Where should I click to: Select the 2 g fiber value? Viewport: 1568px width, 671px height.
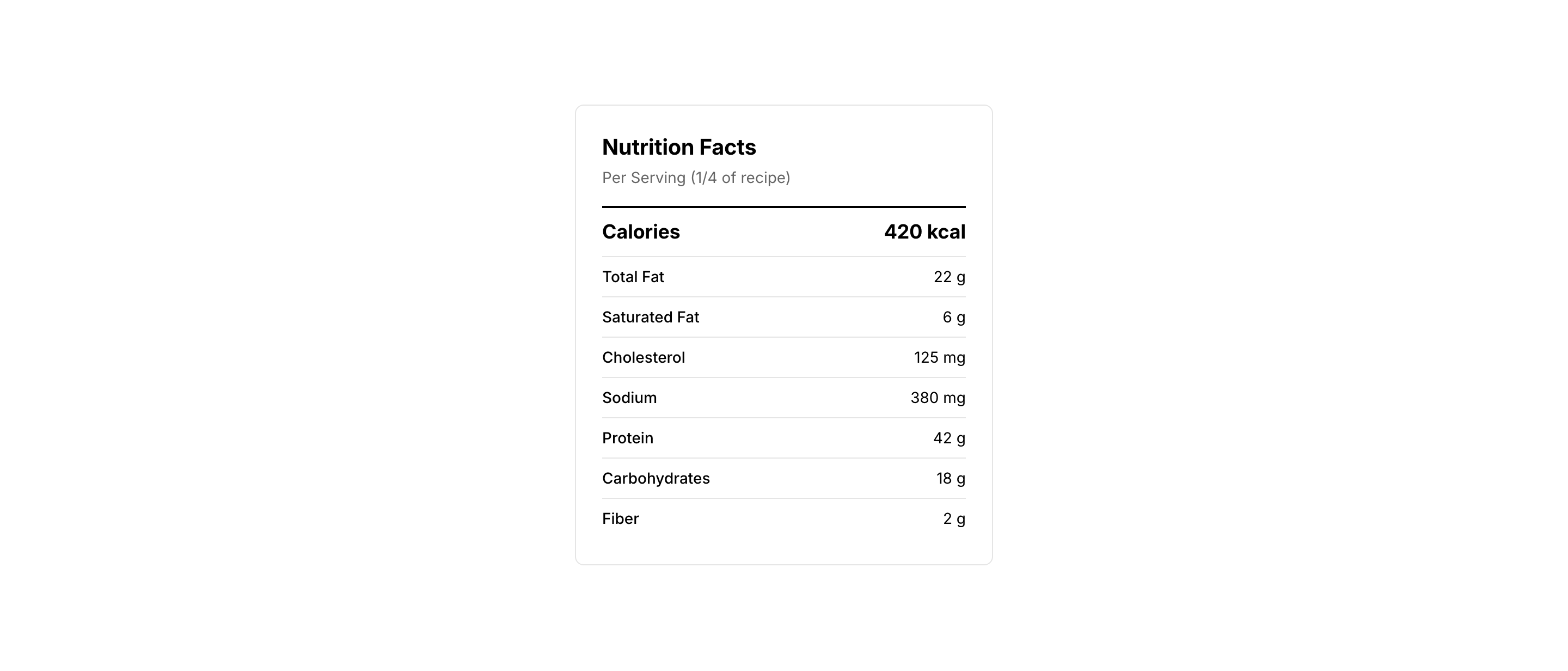click(x=954, y=518)
